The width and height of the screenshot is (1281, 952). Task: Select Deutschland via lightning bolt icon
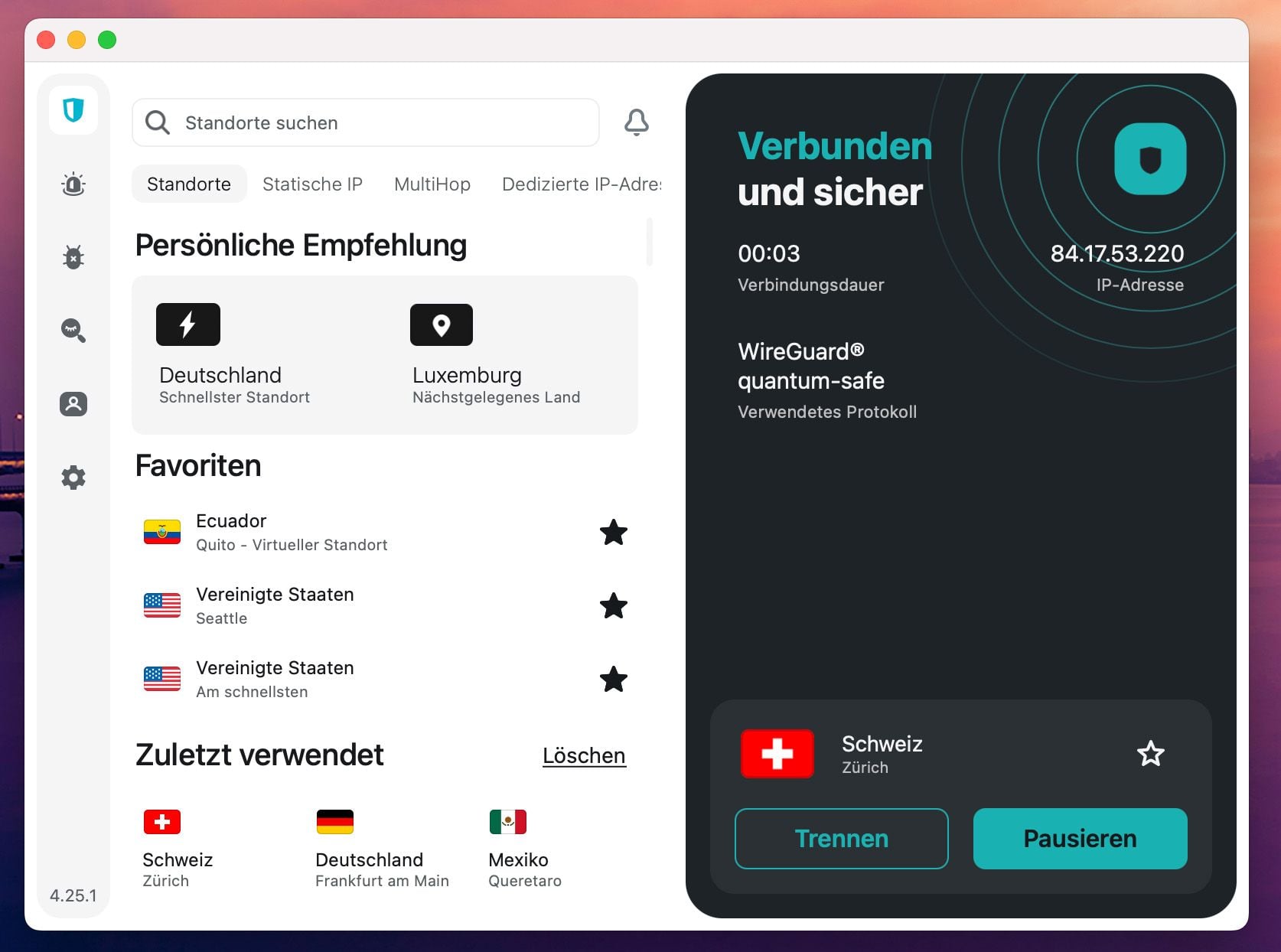click(x=188, y=324)
